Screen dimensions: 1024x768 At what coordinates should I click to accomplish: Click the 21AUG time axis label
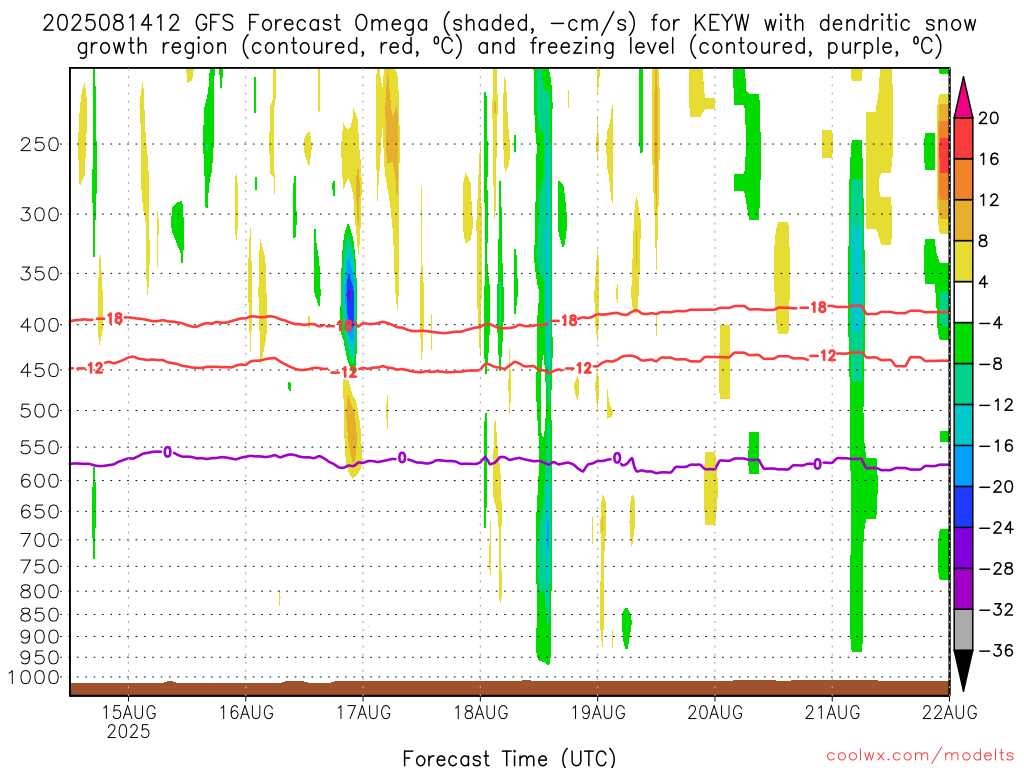pos(833,712)
